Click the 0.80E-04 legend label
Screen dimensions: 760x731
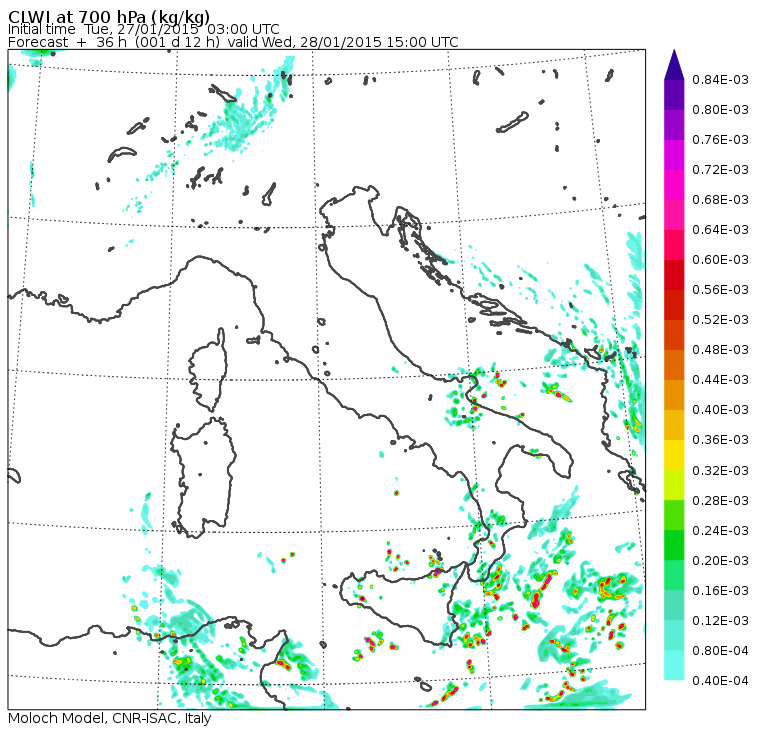pyautogui.click(x=720, y=652)
